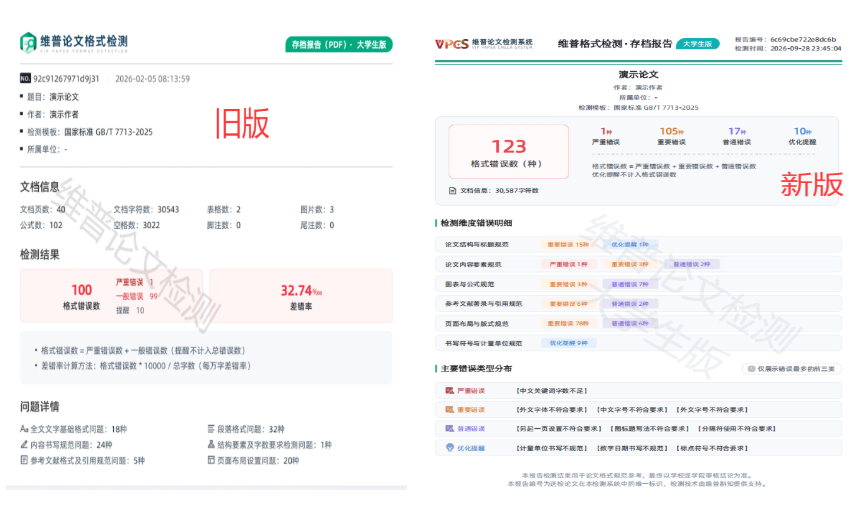Image resolution: width=857 pixels, height=511 pixels.
Task: Click report number 92c91267971d9j31
Action: (x=66, y=79)
